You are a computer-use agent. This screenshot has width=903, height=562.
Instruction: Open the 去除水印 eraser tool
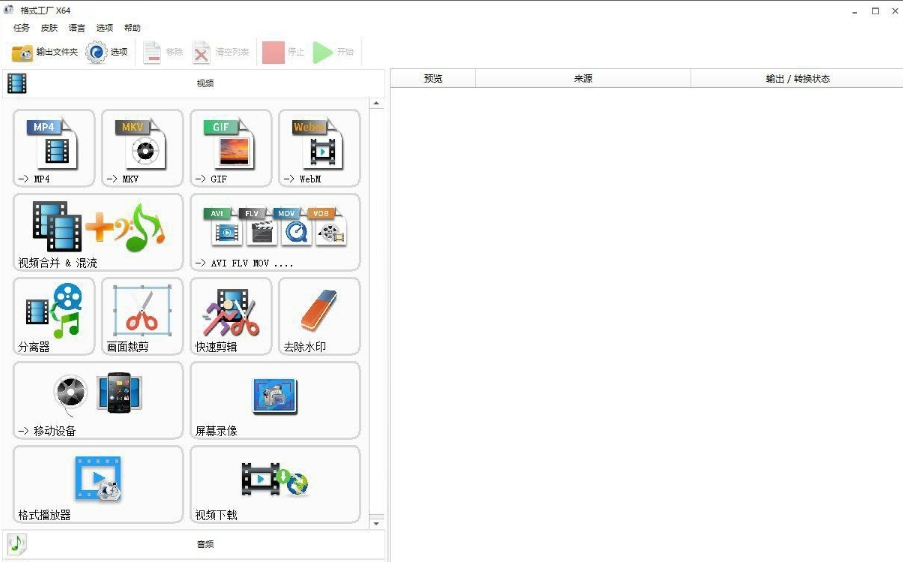click(x=319, y=316)
